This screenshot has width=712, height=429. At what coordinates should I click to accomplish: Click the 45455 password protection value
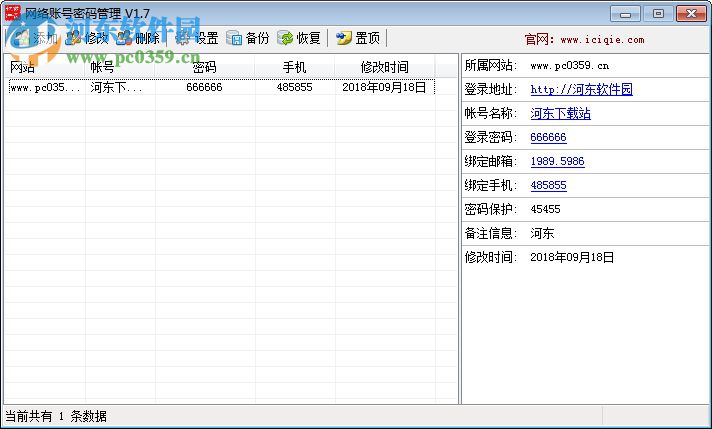click(x=545, y=209)
